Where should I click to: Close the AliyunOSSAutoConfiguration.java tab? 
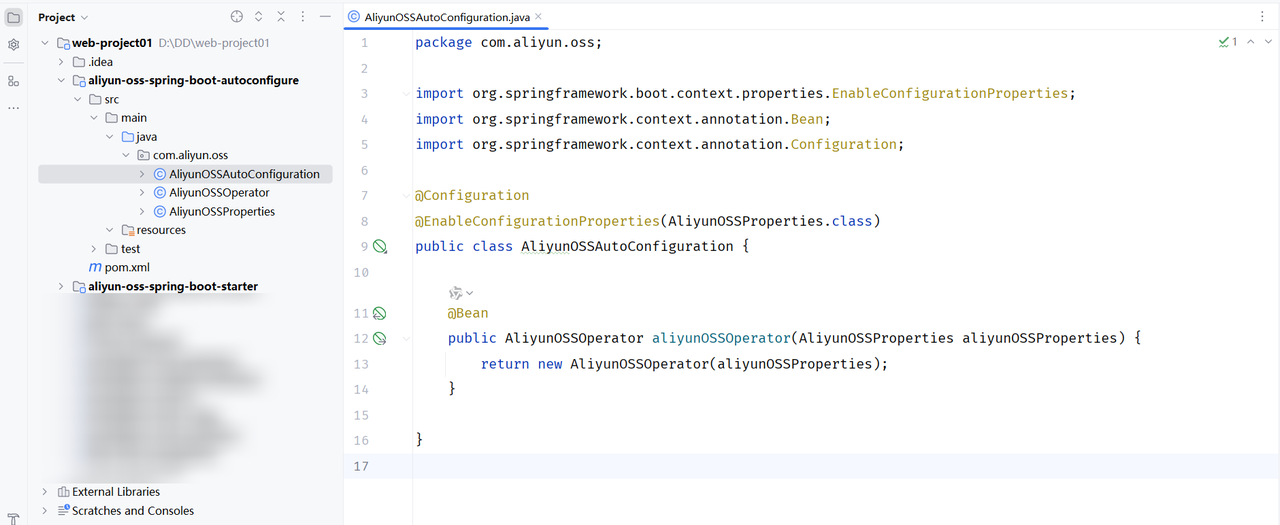pos(538,17)
